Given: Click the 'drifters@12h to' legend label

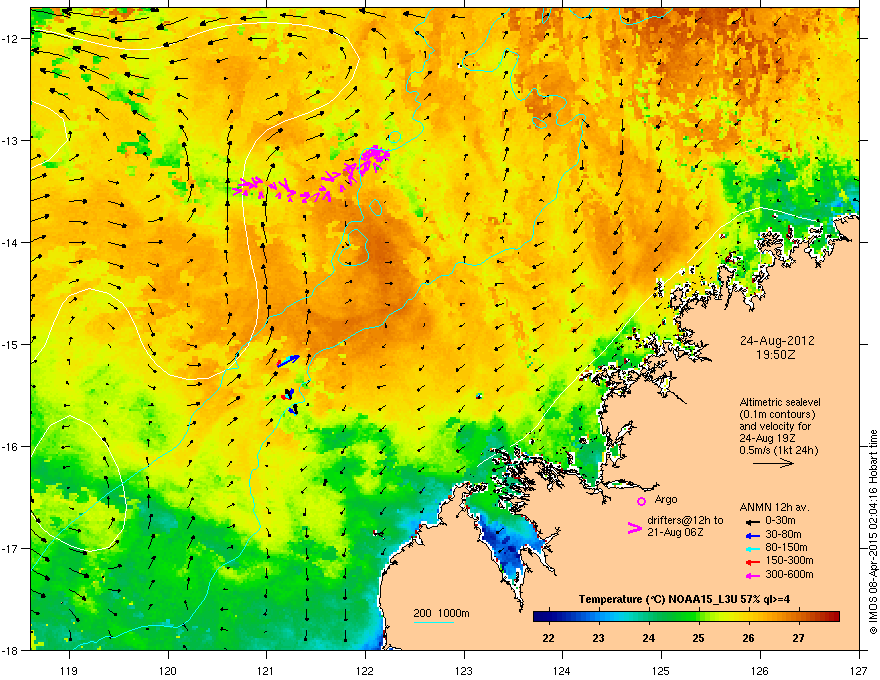Looking at the screenshot, I should click(685, 521).
